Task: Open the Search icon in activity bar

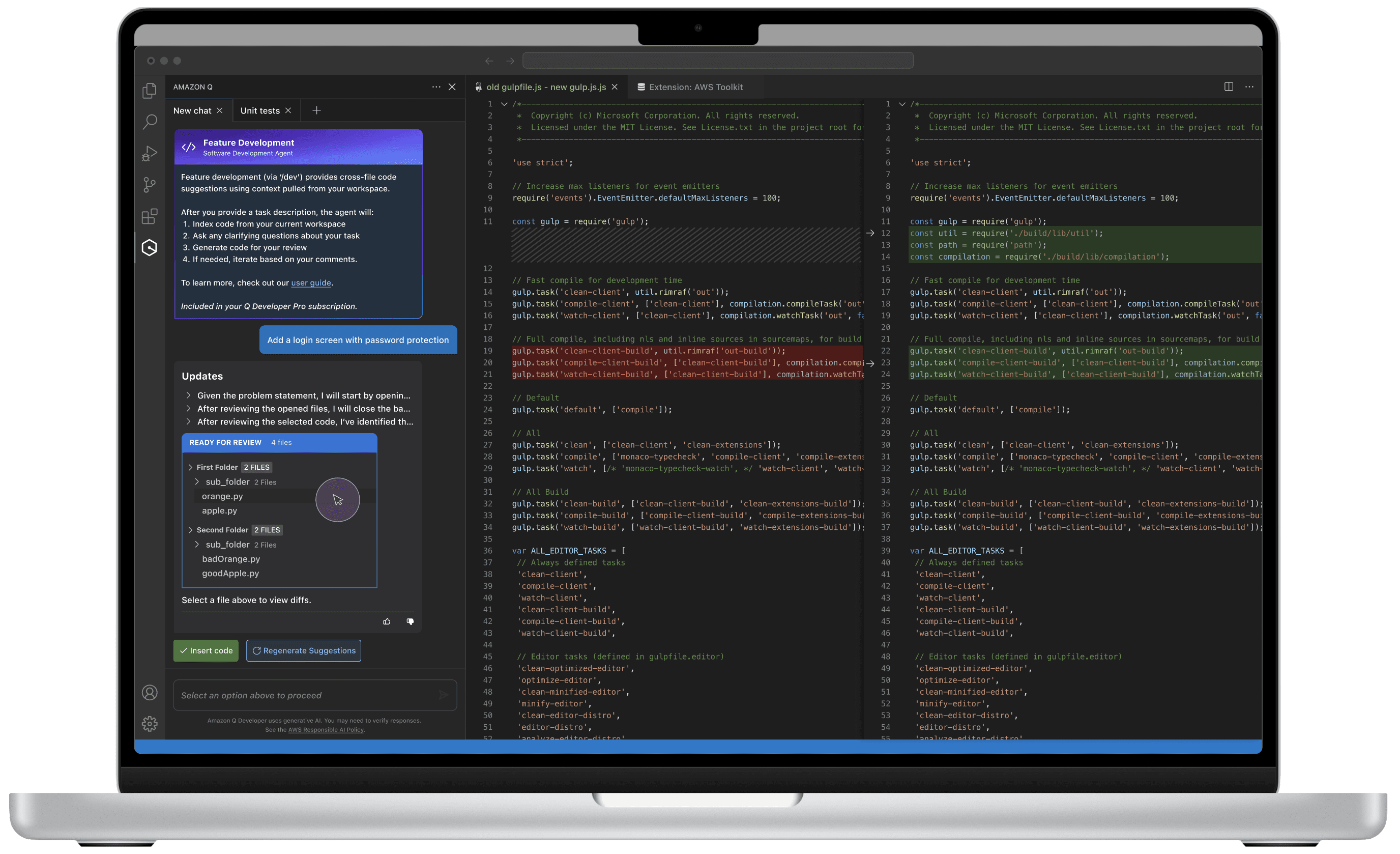Action: coord(150,121)
